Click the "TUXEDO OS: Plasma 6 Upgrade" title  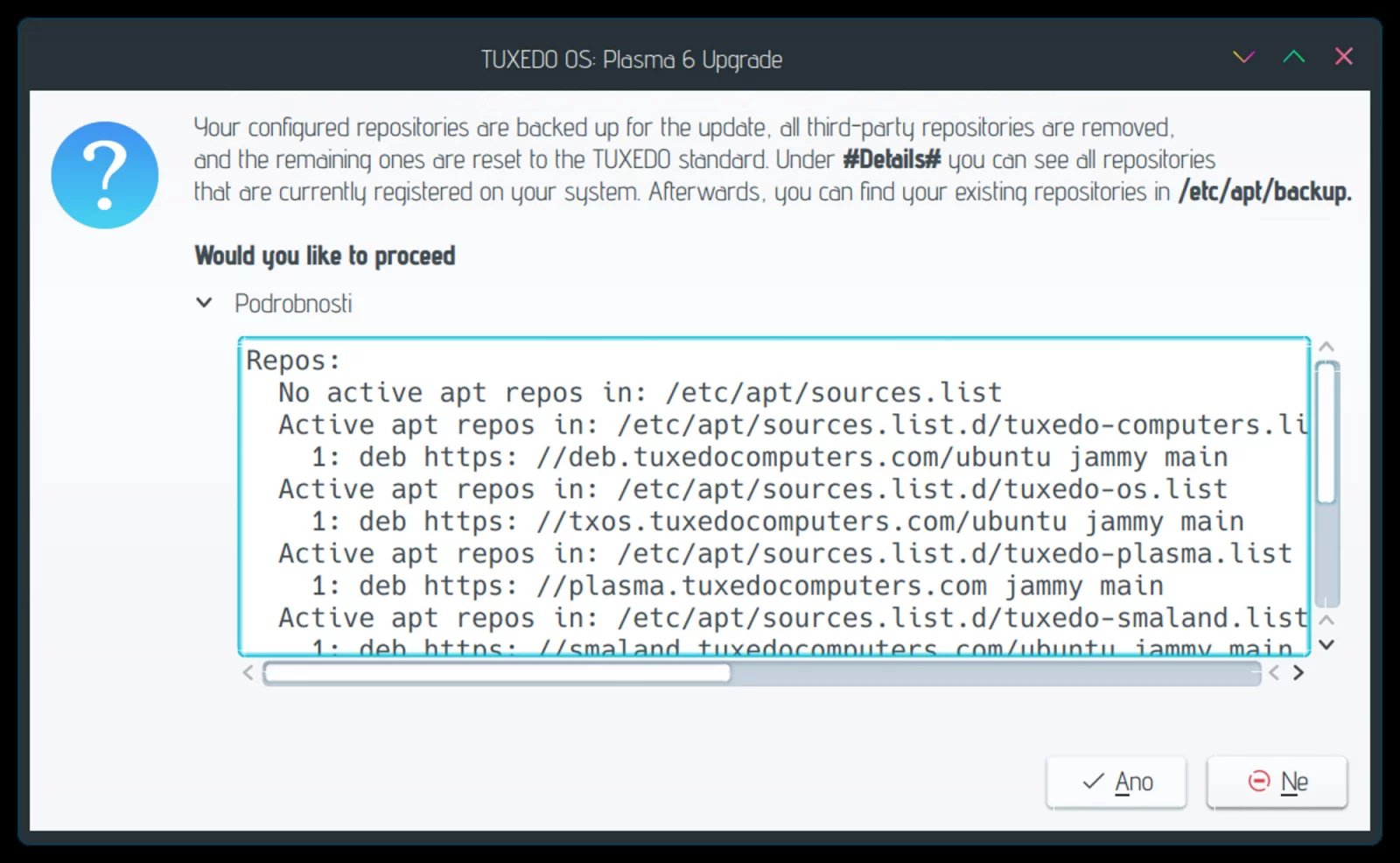[632, 60]
